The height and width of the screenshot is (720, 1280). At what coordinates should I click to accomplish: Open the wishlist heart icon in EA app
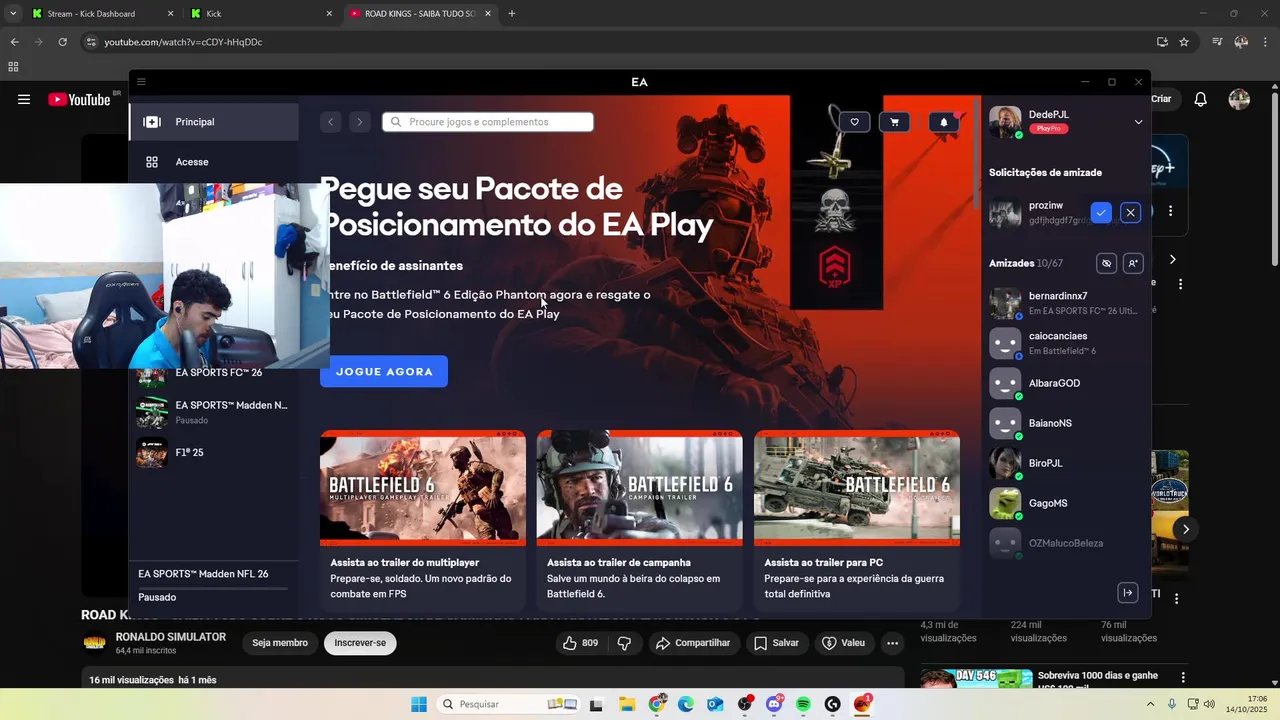(854, 122)
